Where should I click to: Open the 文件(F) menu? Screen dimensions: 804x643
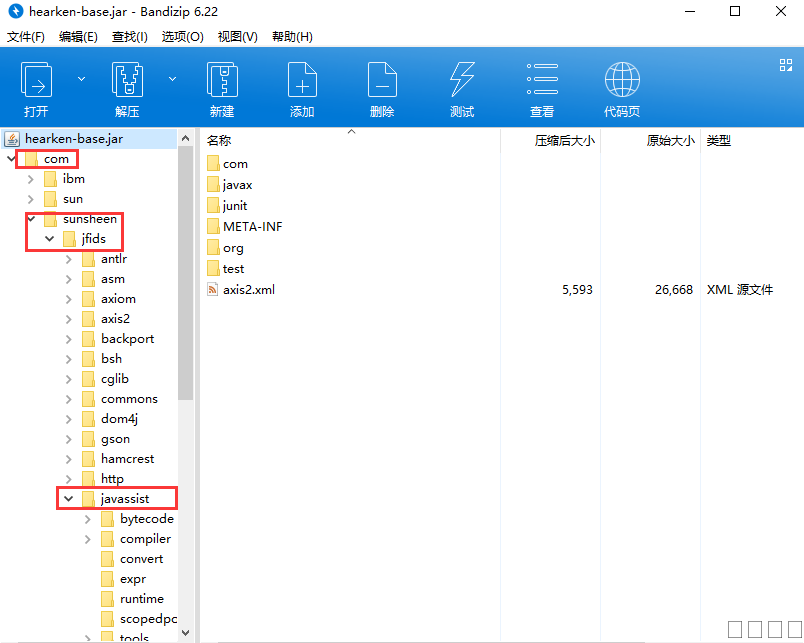(26, 37)
